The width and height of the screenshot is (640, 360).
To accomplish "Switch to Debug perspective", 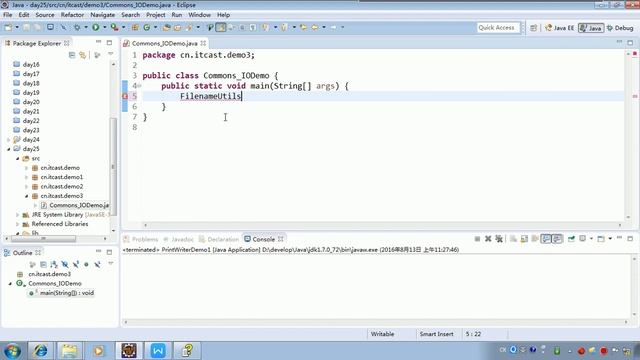I will [620, 28].
